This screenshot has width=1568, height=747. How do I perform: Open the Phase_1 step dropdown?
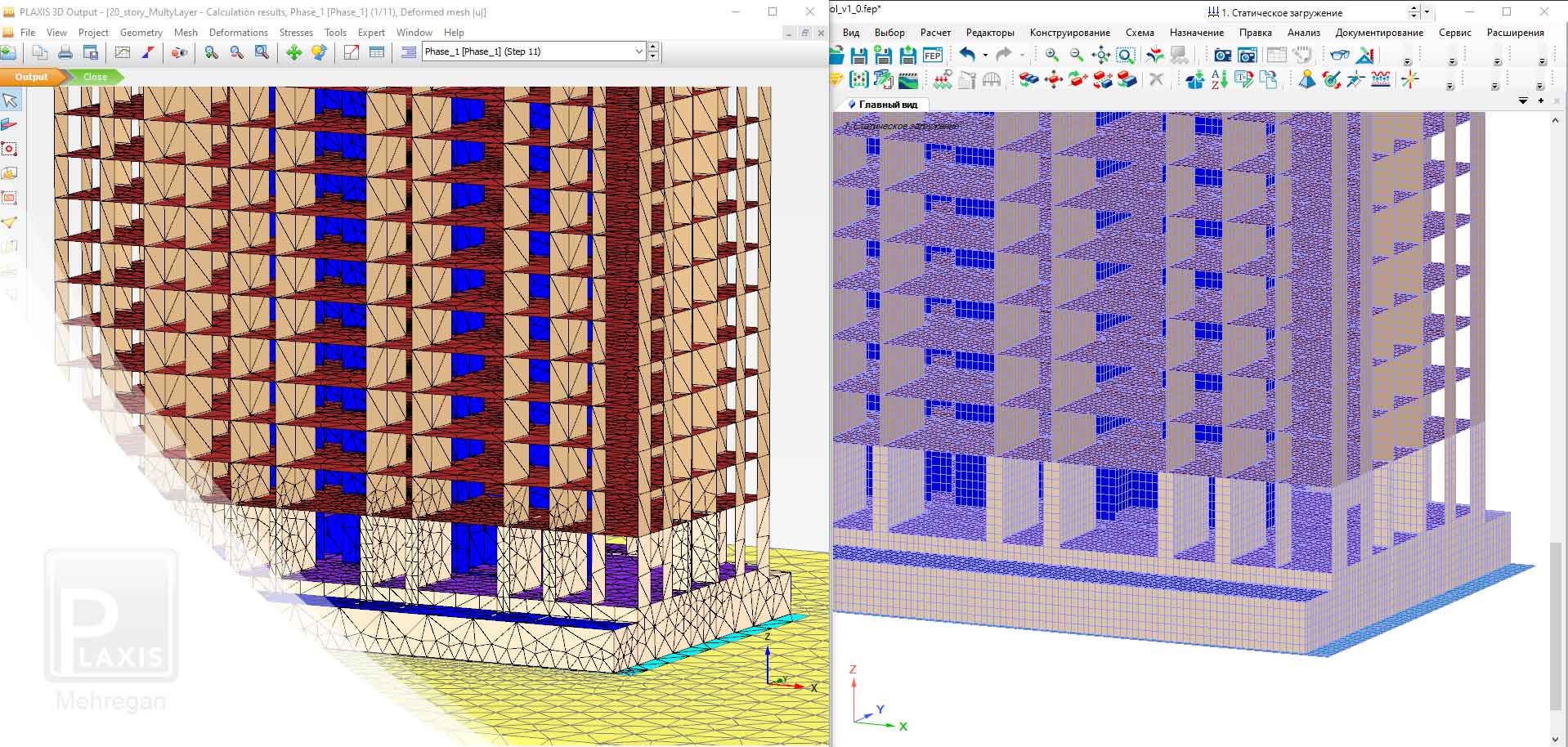[x=638, y=51]
